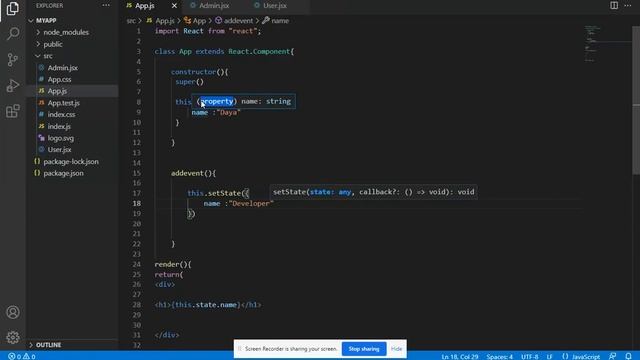Open the Search view in activity bar
This screenshot has height=360, width=640.
(x=13, y=33)
